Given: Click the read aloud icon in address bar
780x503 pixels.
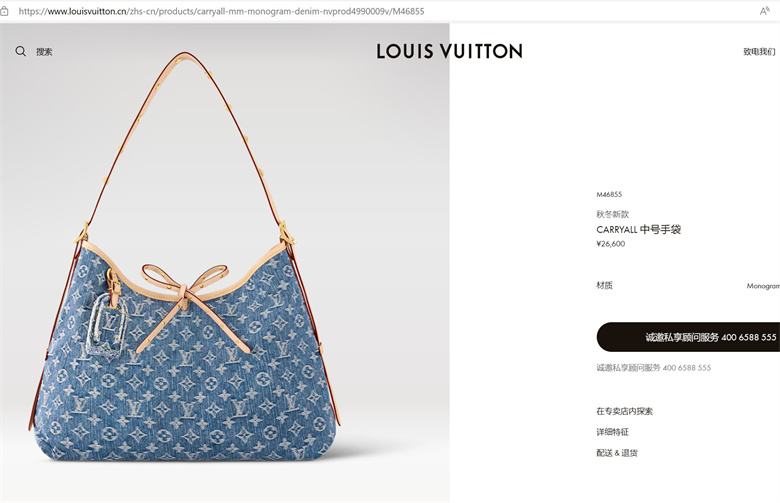Looking at the screenshot, I should [765, 11].
